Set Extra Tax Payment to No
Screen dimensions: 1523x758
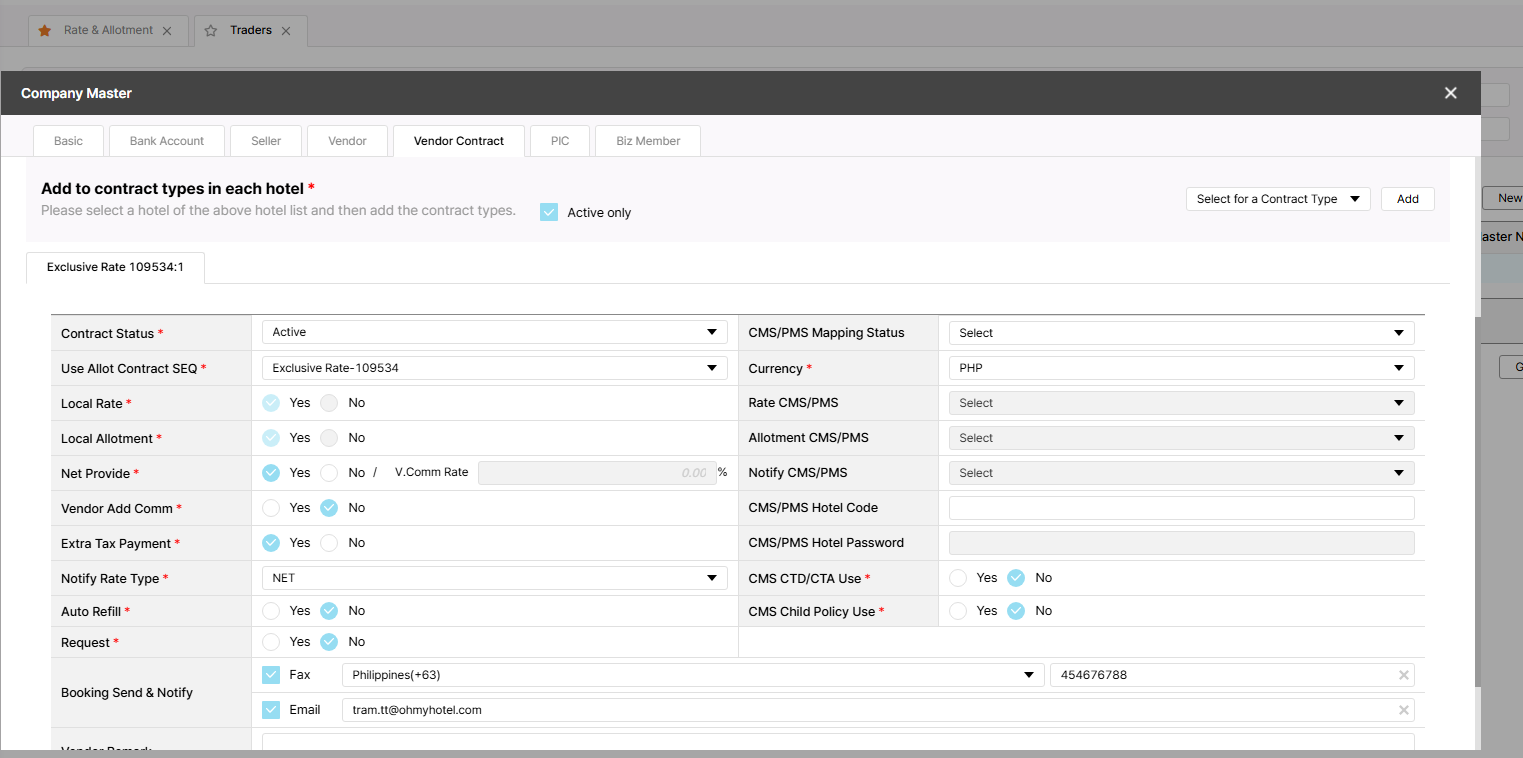pyautogui.click(x=329, y=543)
